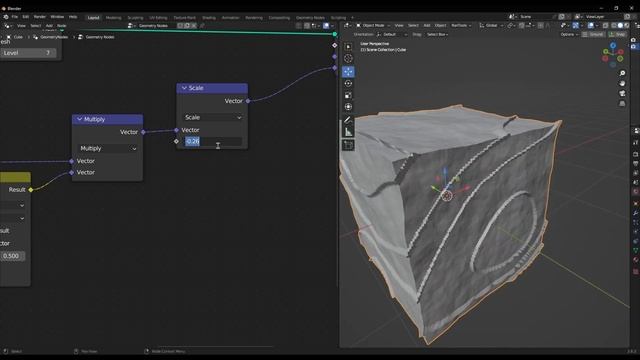Open the Window menu
This screenshot has height=360, width=640.
pos(57,17)
